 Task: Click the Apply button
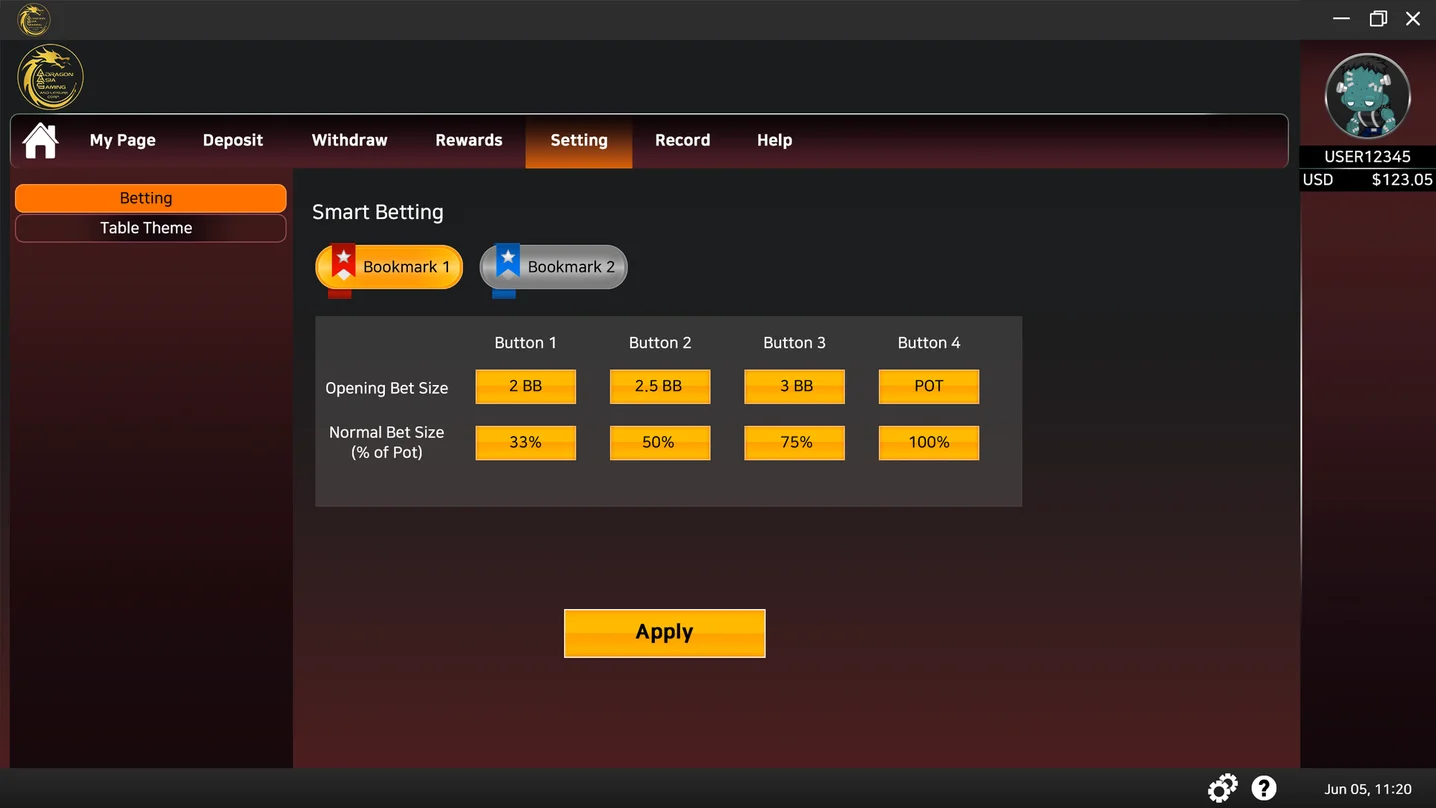click(x=665, y=633)
